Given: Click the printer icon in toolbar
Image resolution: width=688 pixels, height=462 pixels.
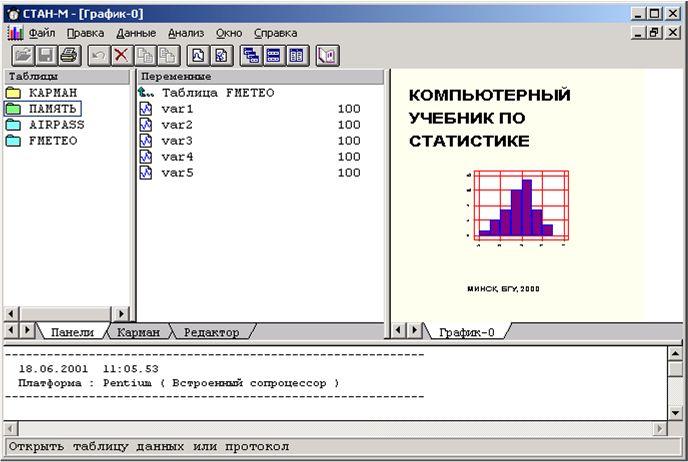Looking at the screenshot, I should coord(68,56).
